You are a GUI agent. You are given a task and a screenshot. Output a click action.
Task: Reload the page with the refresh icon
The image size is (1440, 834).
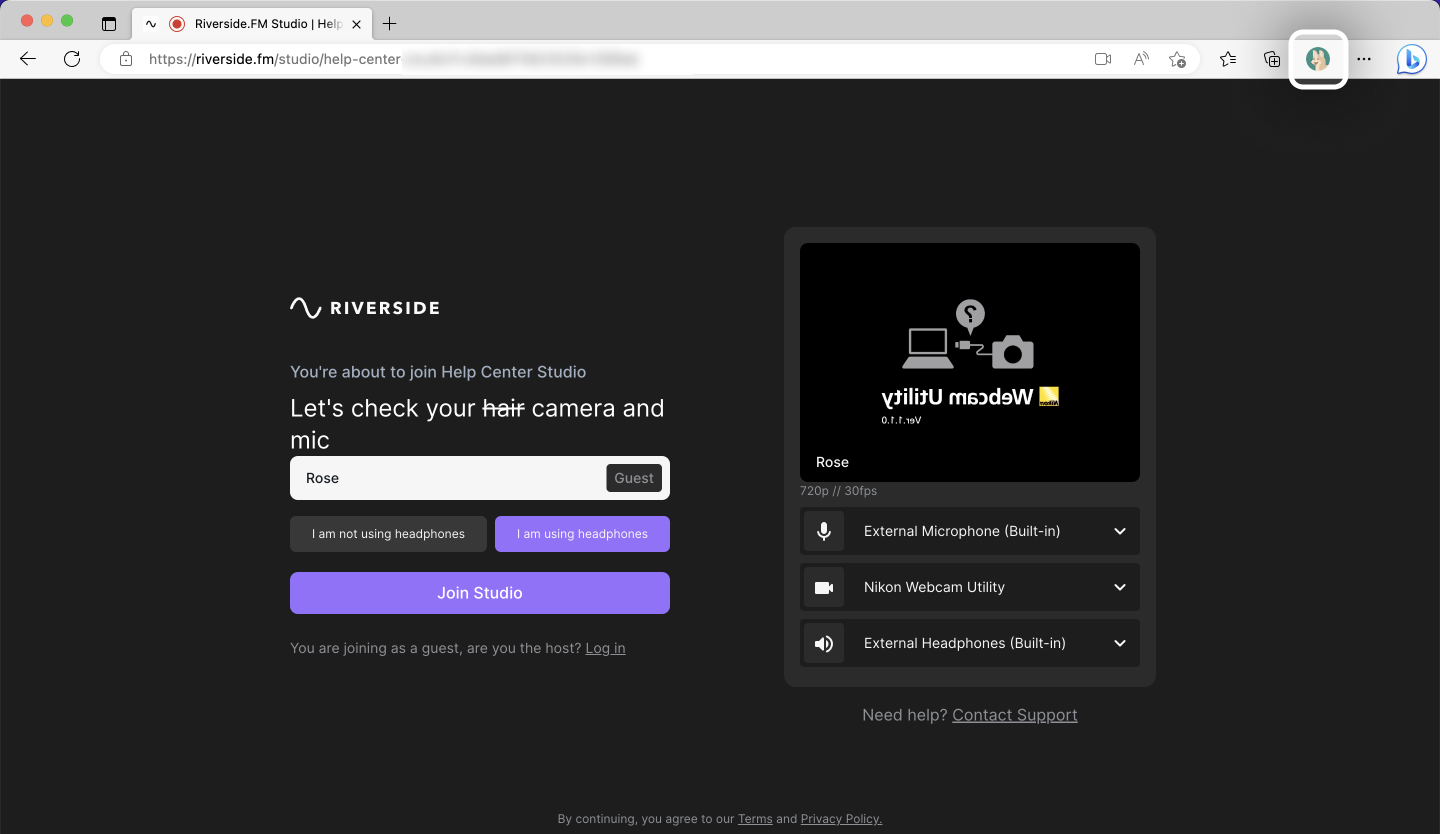click(72, 59)
